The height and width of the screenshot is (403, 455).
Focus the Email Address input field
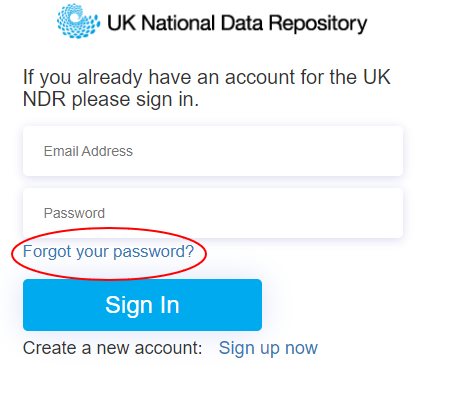coord(213,151)
